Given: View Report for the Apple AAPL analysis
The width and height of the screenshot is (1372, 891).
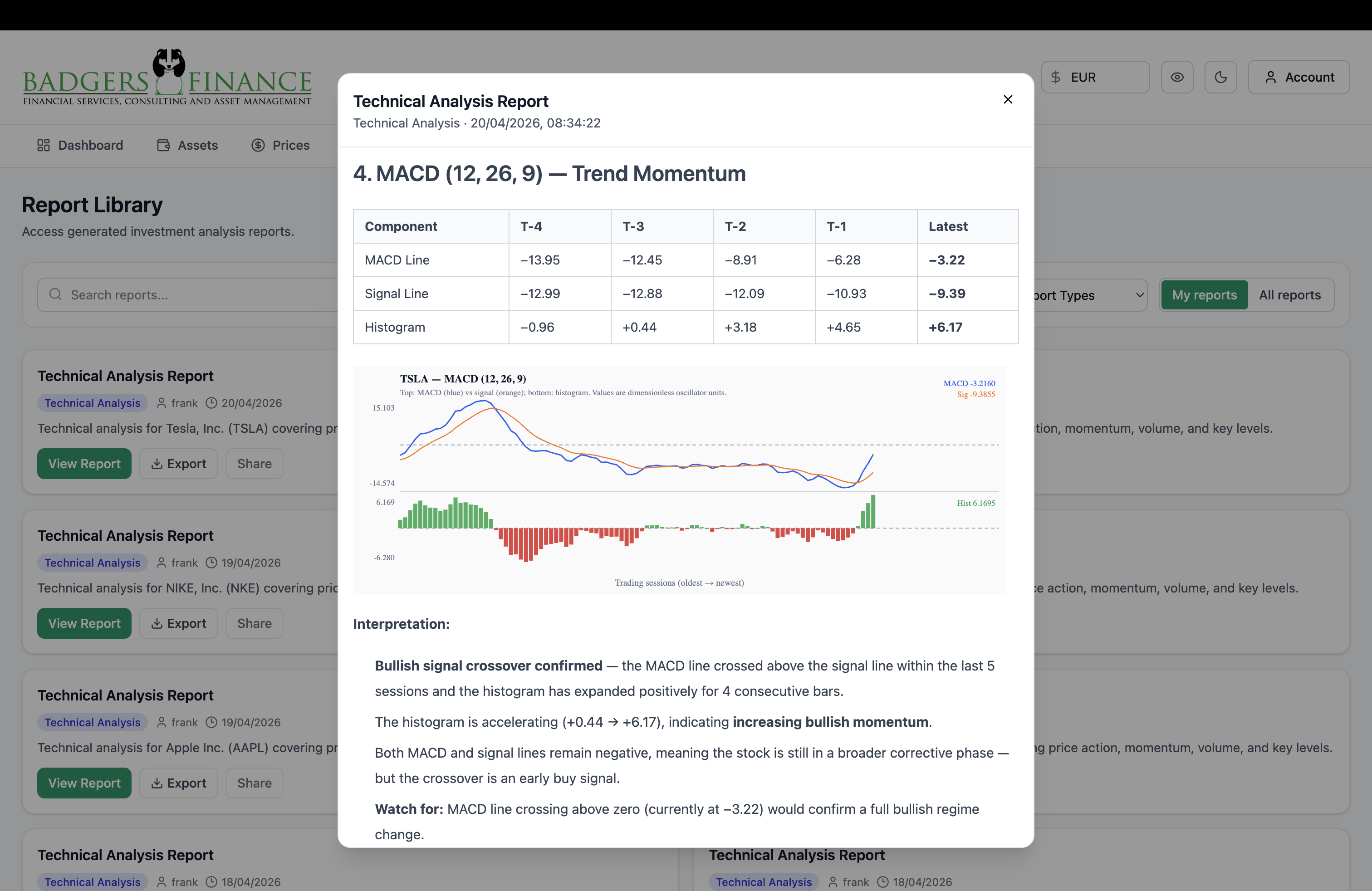Looking at the screenshot, I should click(84, 783).
